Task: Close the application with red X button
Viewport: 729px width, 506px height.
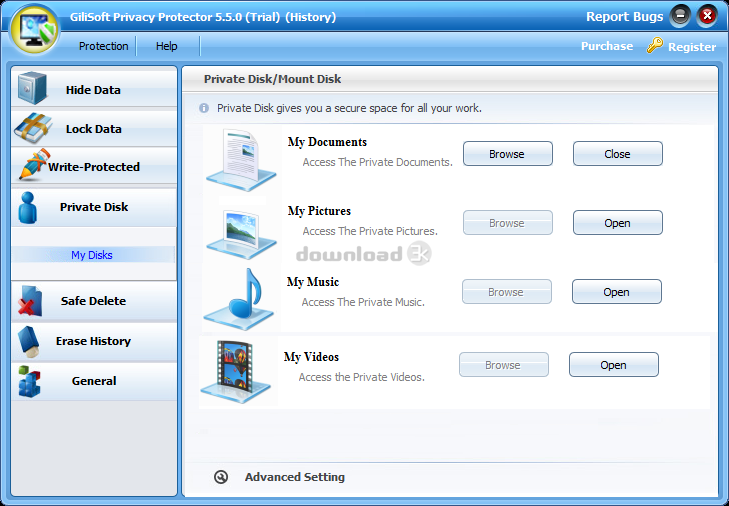Action: pos(707,16)
